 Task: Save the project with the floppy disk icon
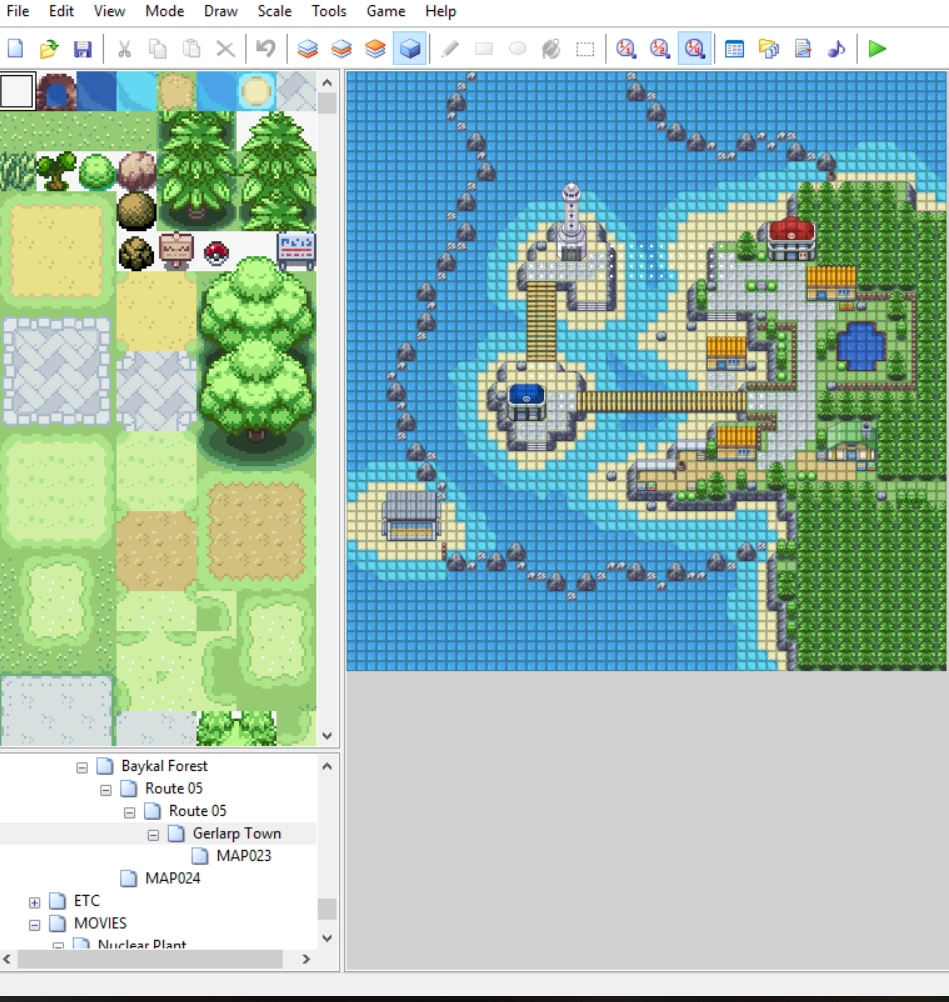82,49
